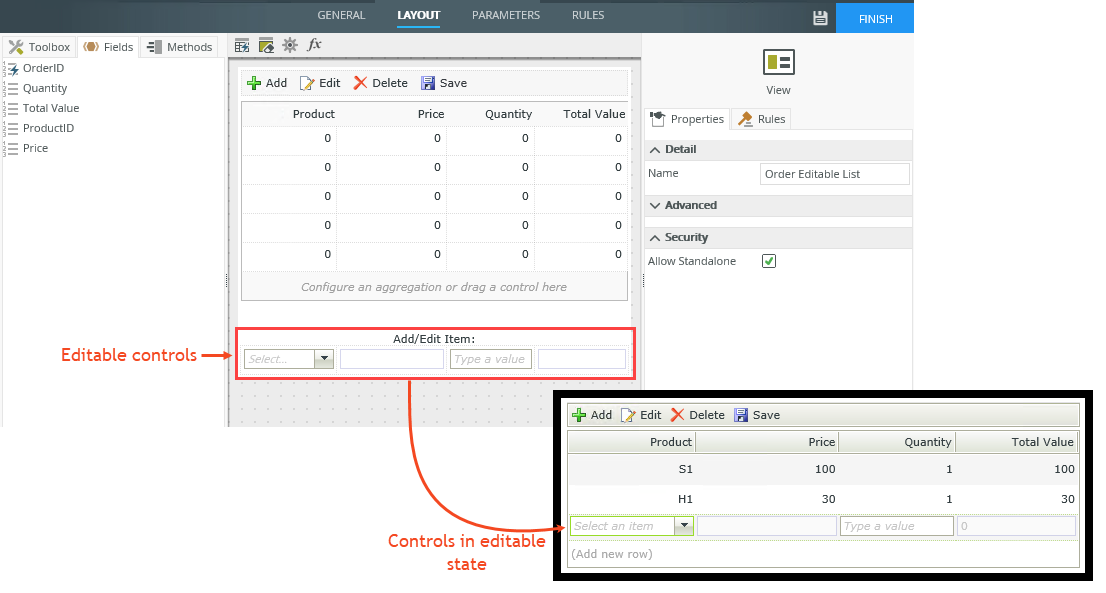Click the first table layout toolbar icon

(x=242, y=46)
